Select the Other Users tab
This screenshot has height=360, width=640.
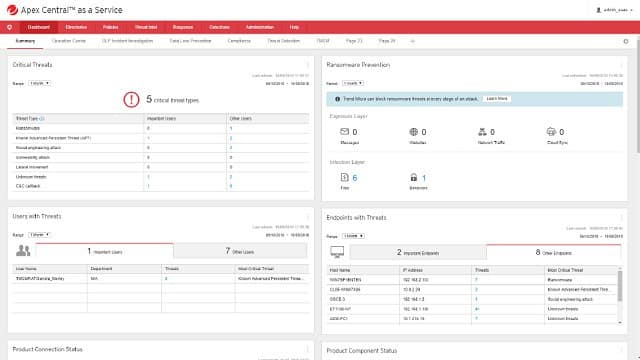pyautogui.click(x=240, y=251)
